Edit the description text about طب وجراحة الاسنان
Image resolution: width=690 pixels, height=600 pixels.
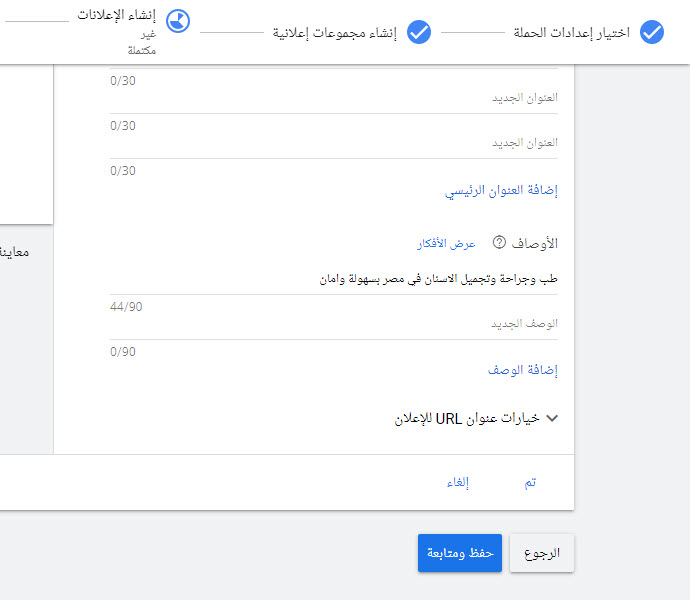334,279
